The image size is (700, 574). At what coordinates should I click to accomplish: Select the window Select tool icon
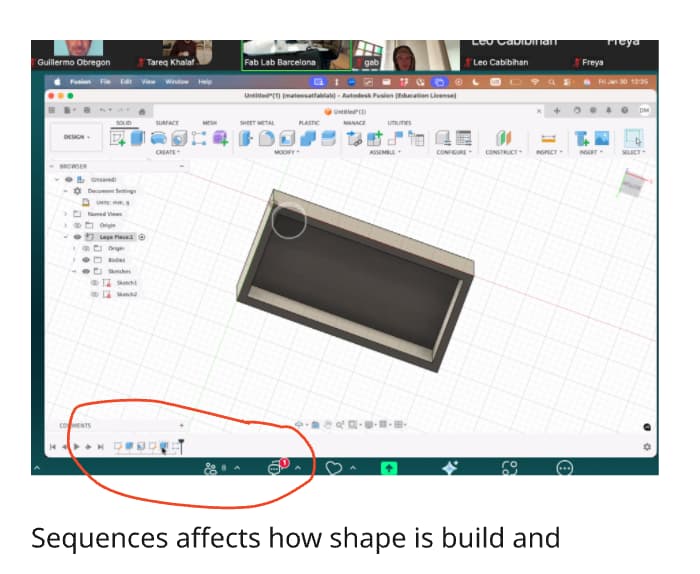pos(633,138)
